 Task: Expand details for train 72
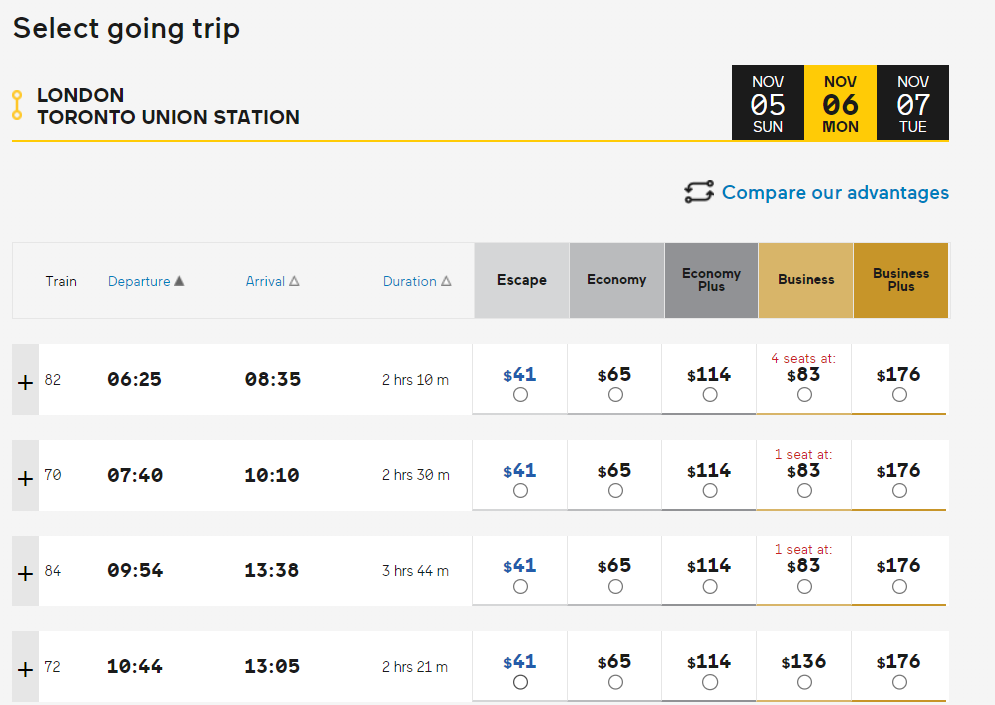click(26, 668)
